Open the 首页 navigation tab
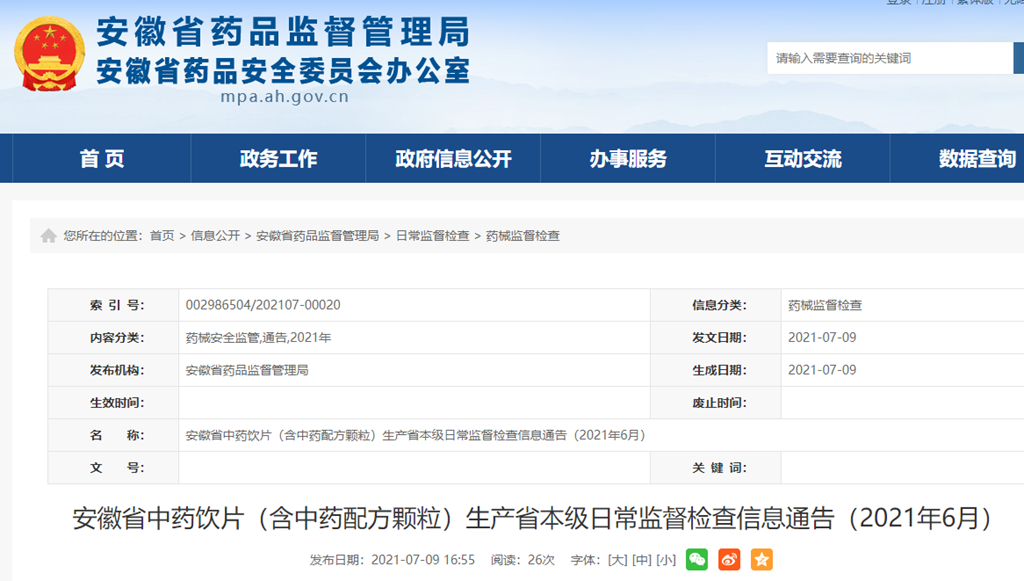This screenshot has height=581, width=1024. pyautogui.click(x=102, y=159)
